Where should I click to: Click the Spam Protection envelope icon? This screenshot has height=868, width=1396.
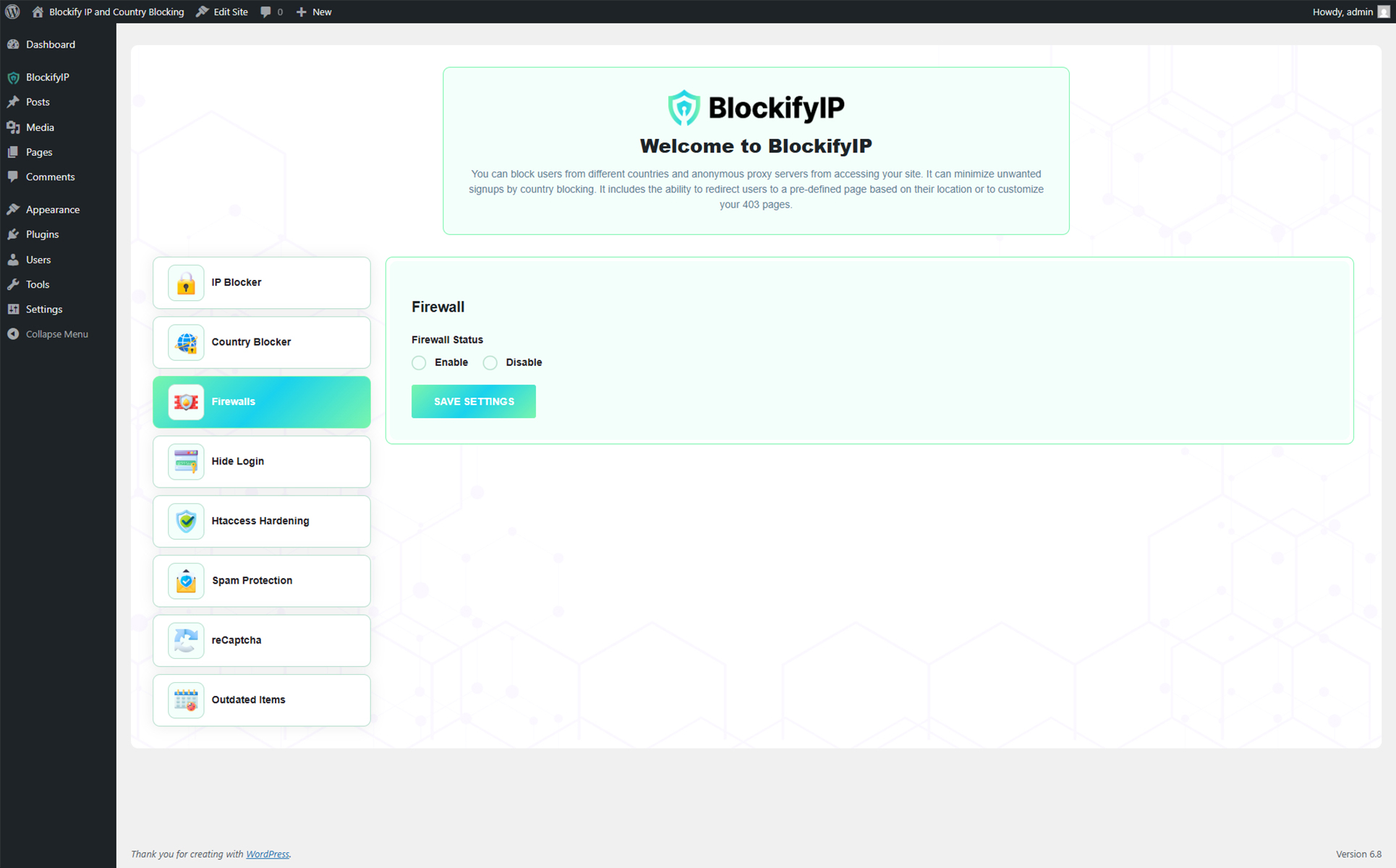(186, 581)
